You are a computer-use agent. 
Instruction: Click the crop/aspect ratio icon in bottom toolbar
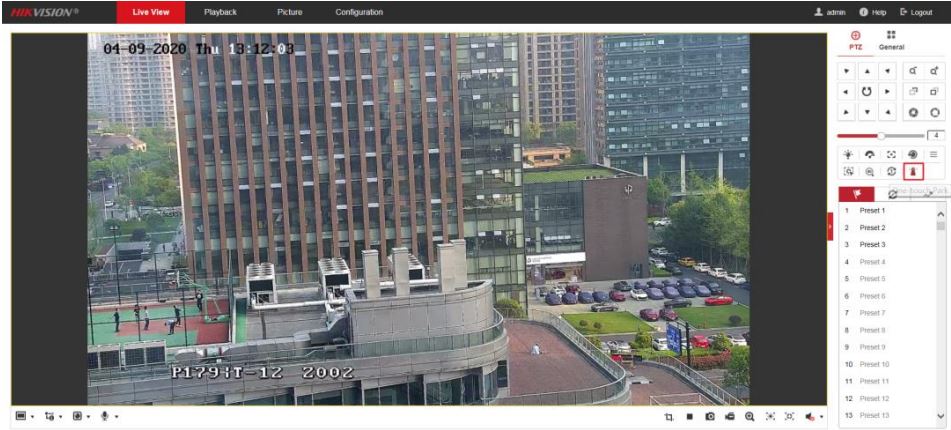669,417
